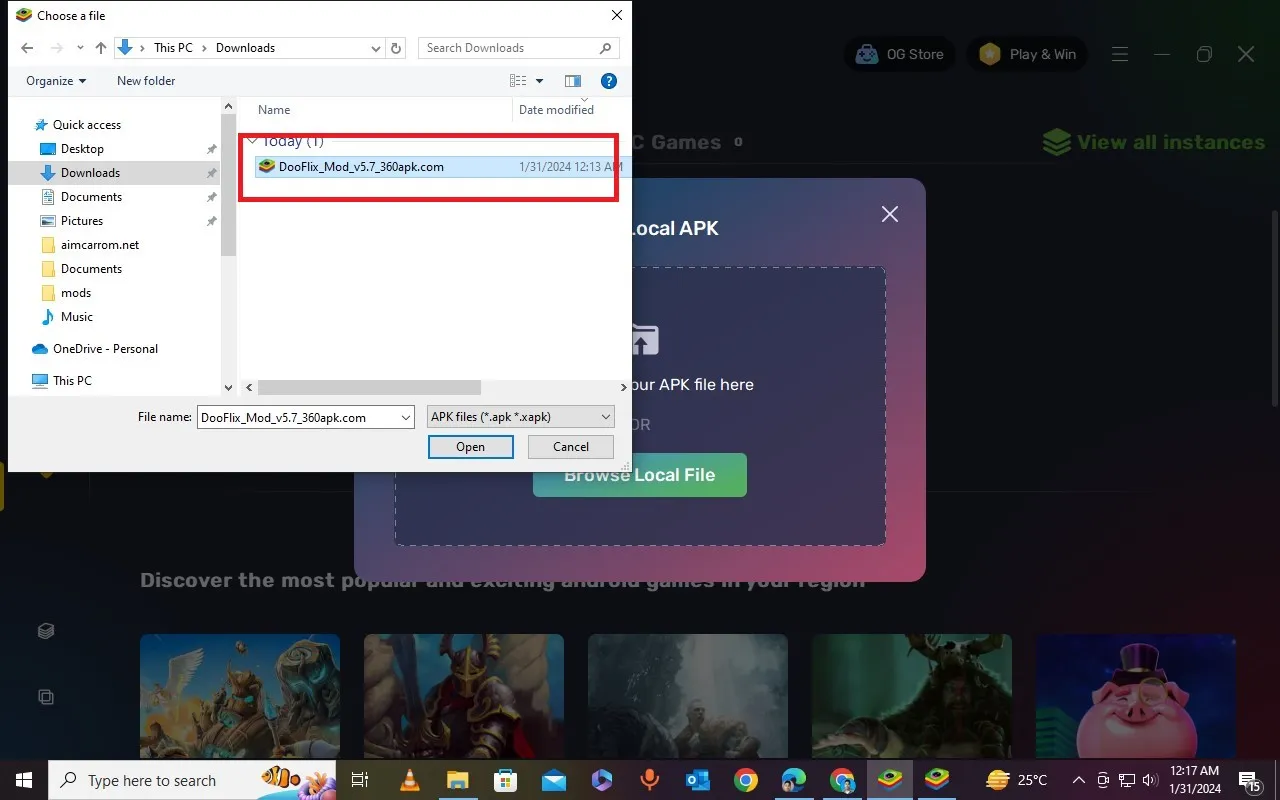Open the chevron between This PC and Downloads

pos(204,48)
